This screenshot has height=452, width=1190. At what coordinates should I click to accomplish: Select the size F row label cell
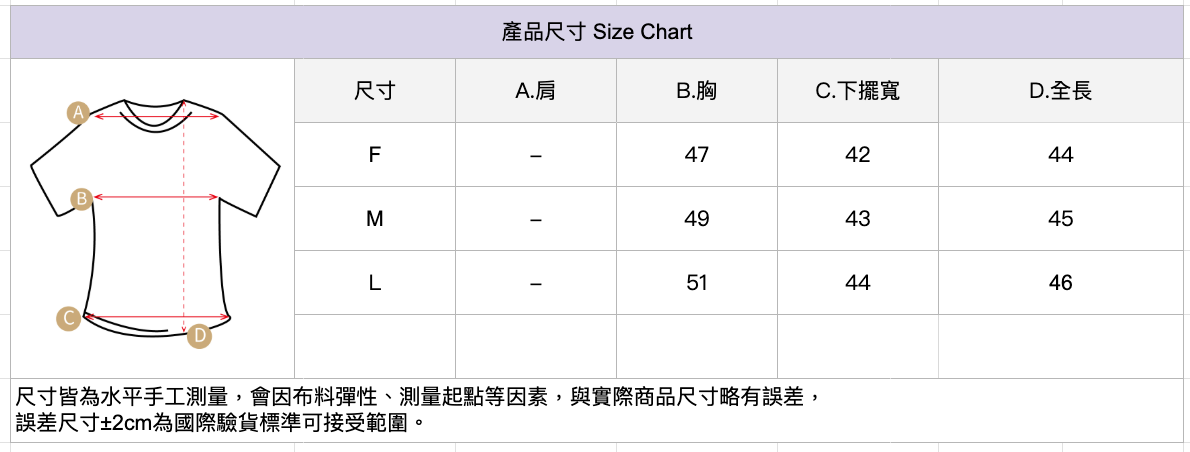click(375, 155)
